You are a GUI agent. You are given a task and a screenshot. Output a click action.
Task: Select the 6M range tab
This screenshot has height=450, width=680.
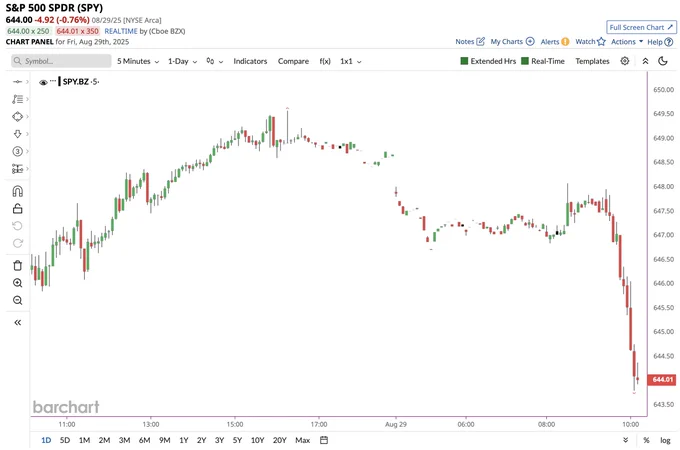coord(144,440)
